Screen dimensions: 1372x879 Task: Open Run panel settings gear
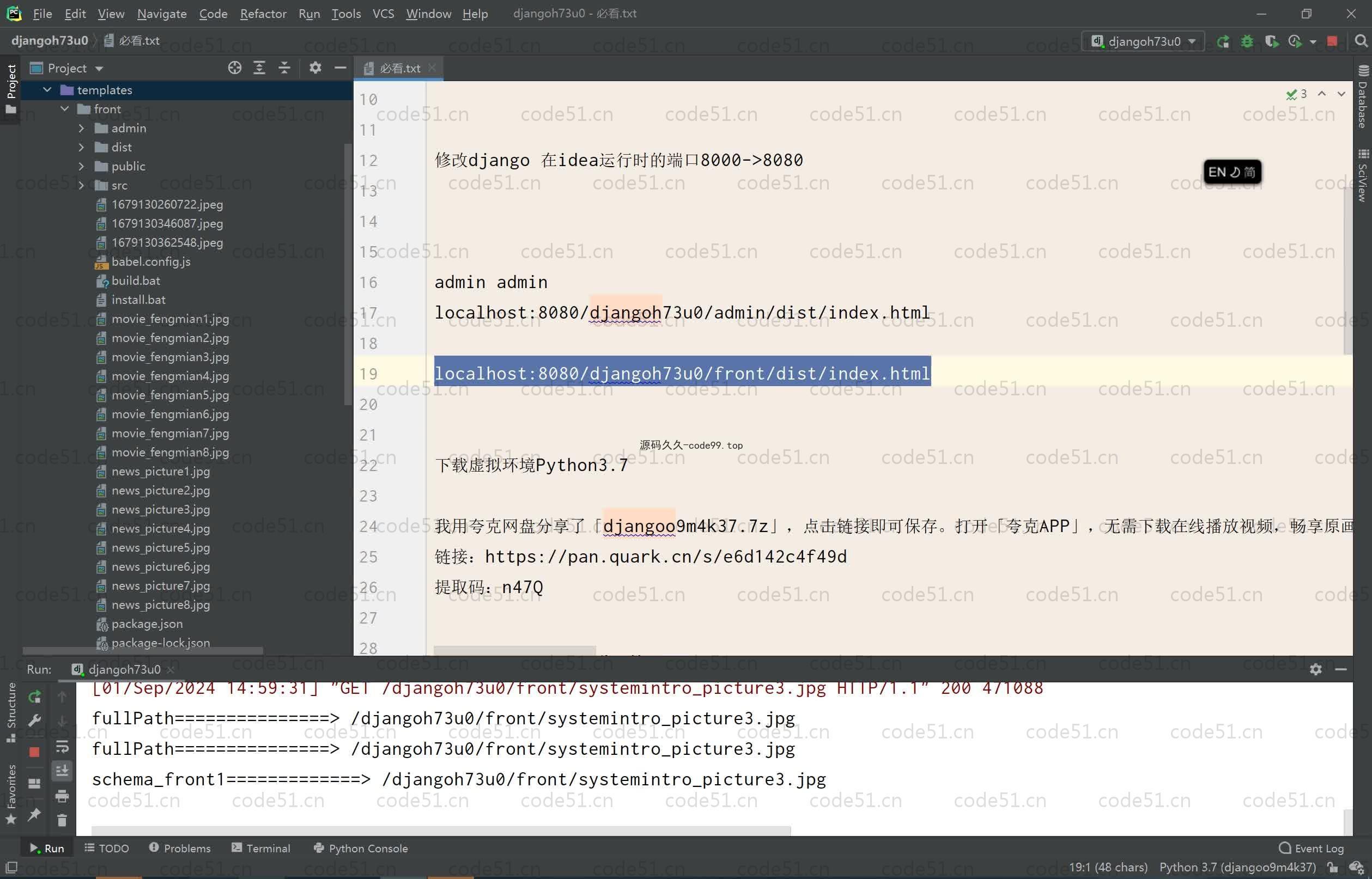(1316, 669)
